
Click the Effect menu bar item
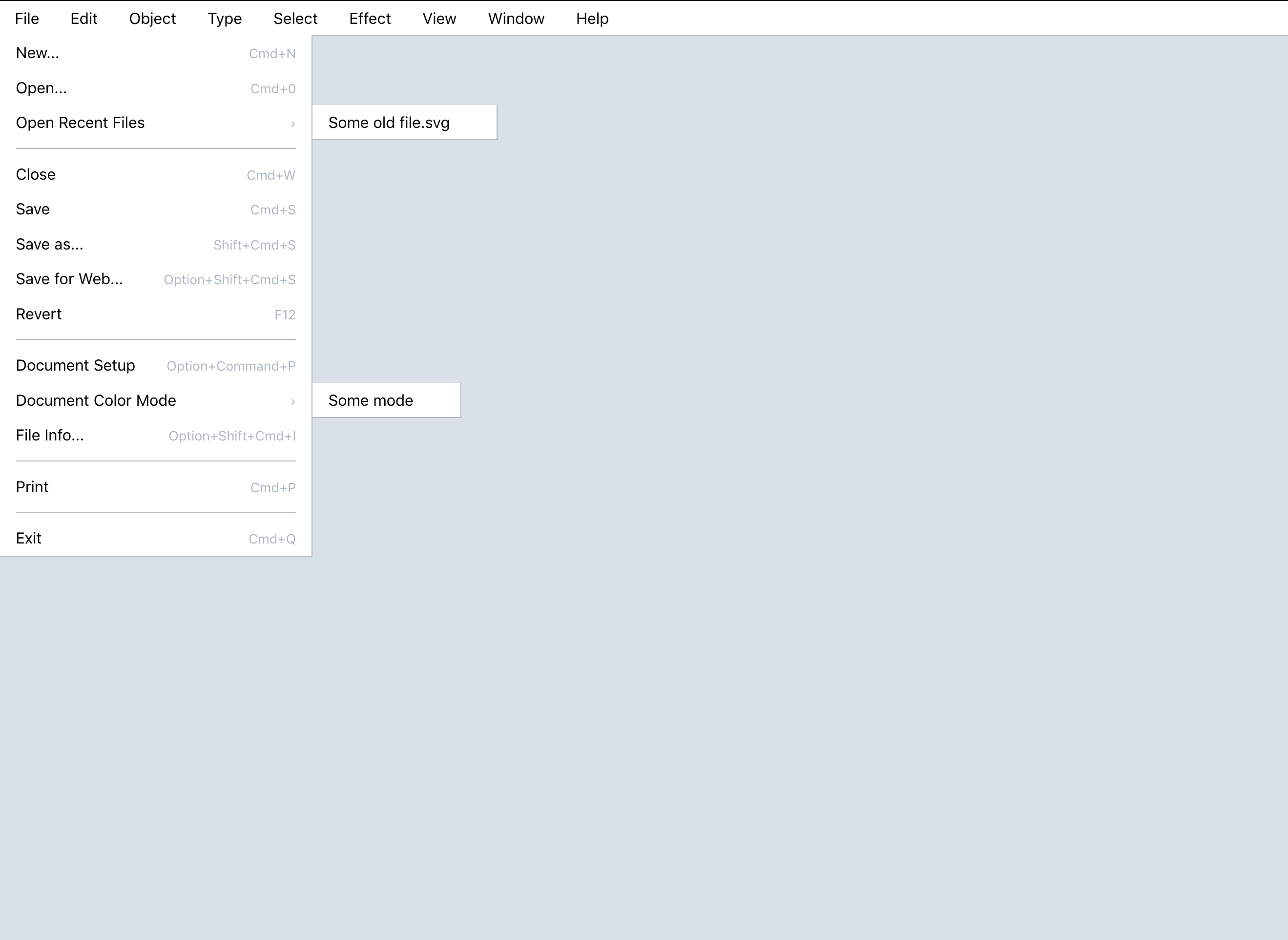[x=370, y=19]
